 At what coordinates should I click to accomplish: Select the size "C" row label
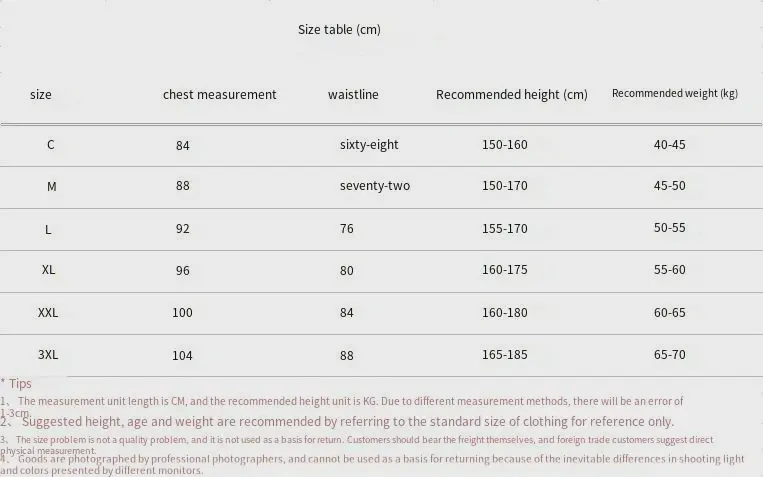point(51,145)
